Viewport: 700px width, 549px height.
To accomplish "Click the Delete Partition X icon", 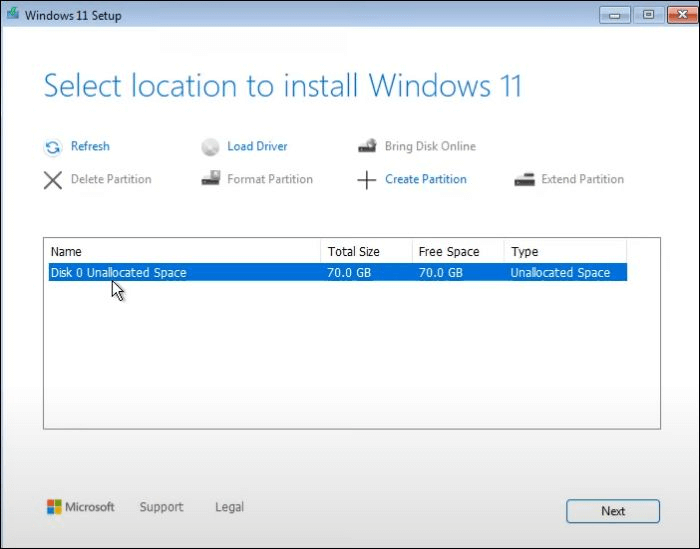I will 53,180.
